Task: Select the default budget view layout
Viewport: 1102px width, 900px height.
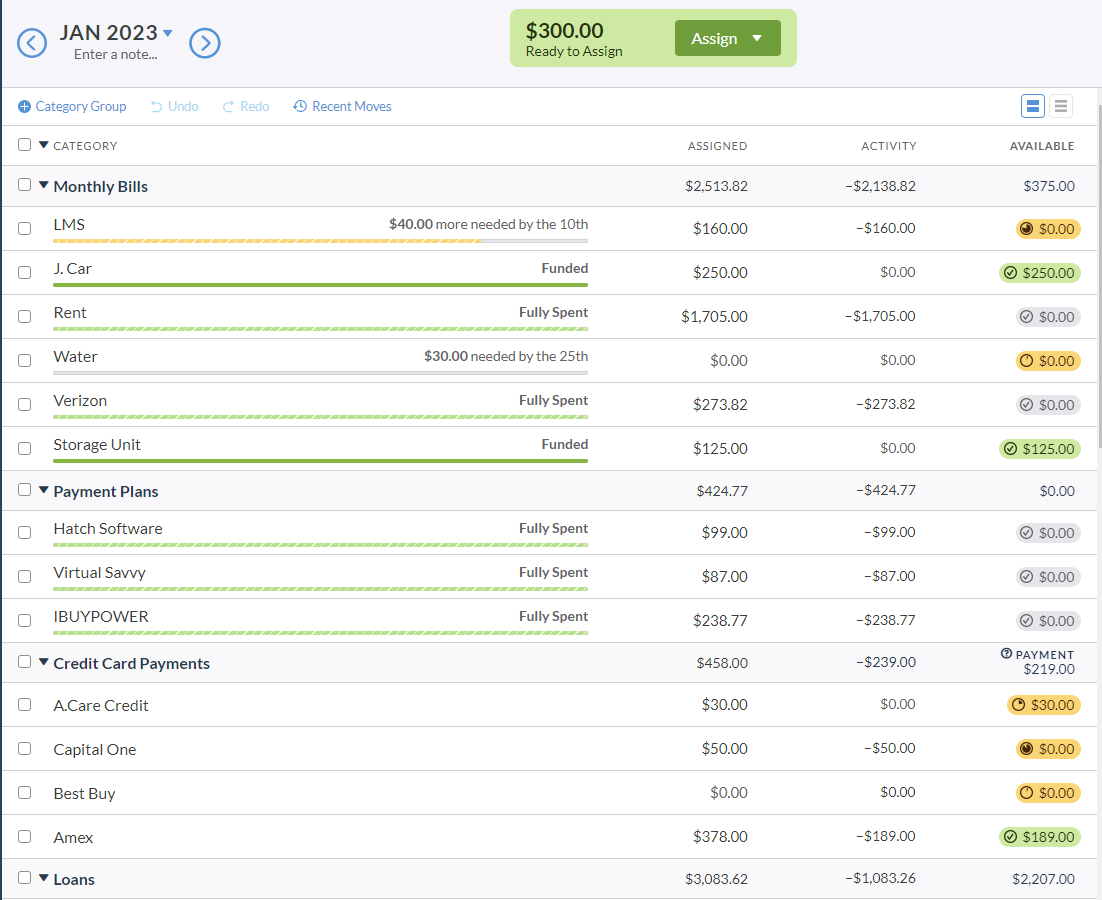Action: (1032, 106)
